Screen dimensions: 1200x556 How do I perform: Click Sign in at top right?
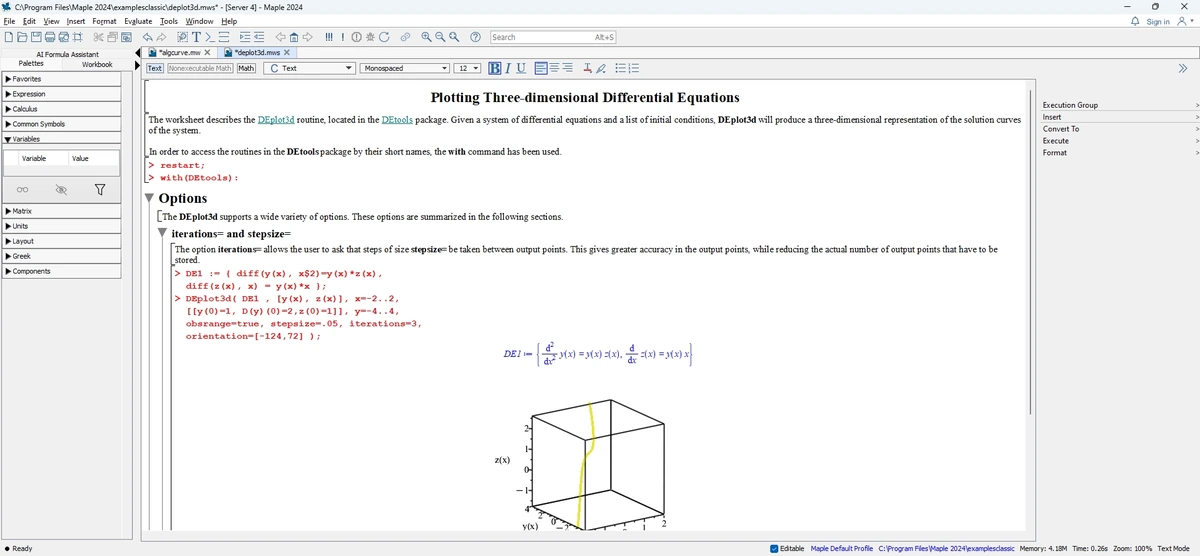point(1157,21)
